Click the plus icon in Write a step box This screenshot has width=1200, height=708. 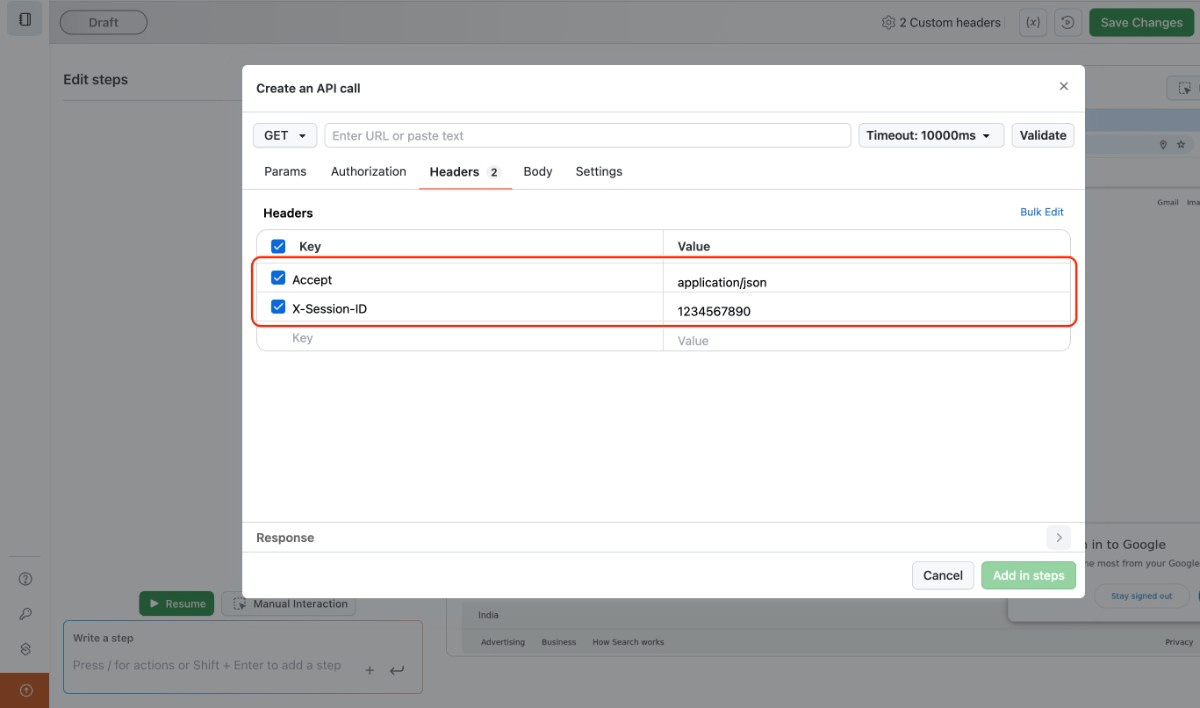click(369, 670)
